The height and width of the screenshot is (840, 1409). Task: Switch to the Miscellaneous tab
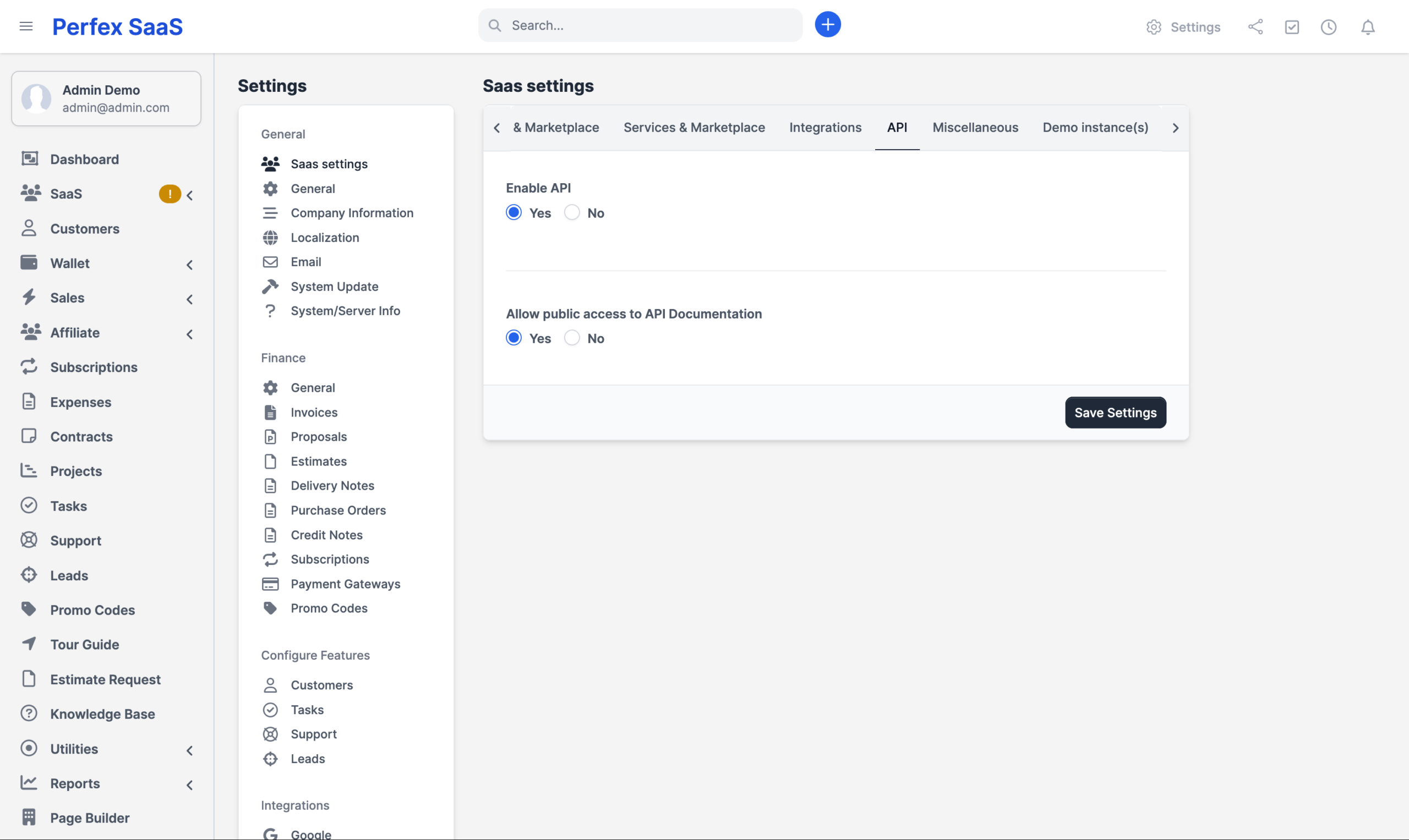975,128
